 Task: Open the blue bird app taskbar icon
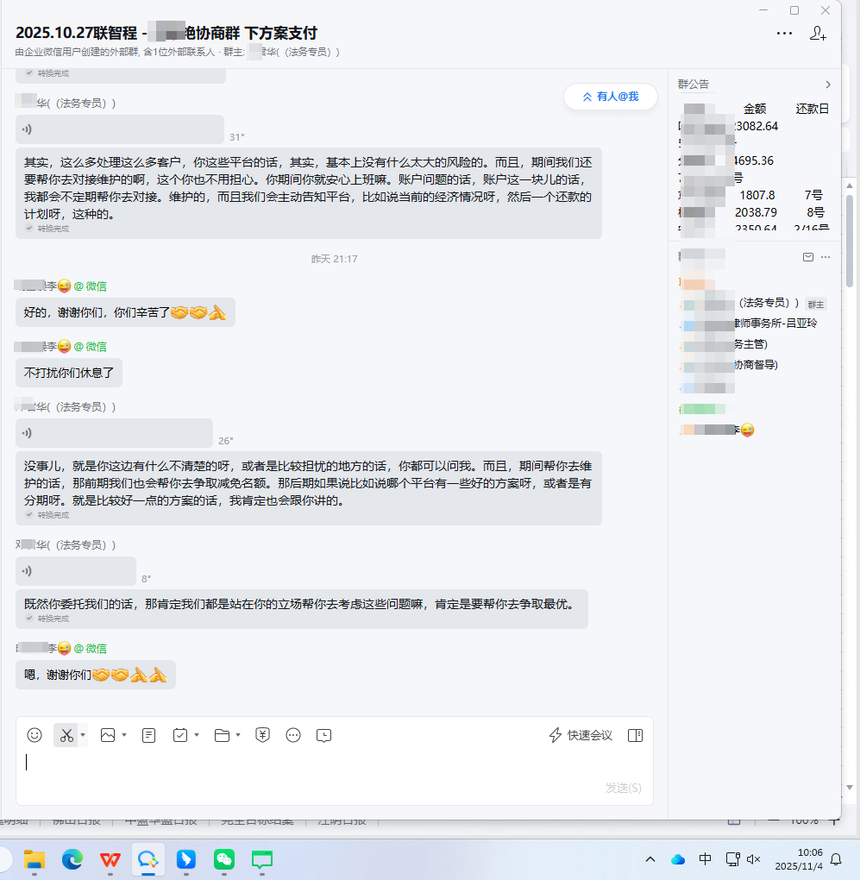point(186,859)
